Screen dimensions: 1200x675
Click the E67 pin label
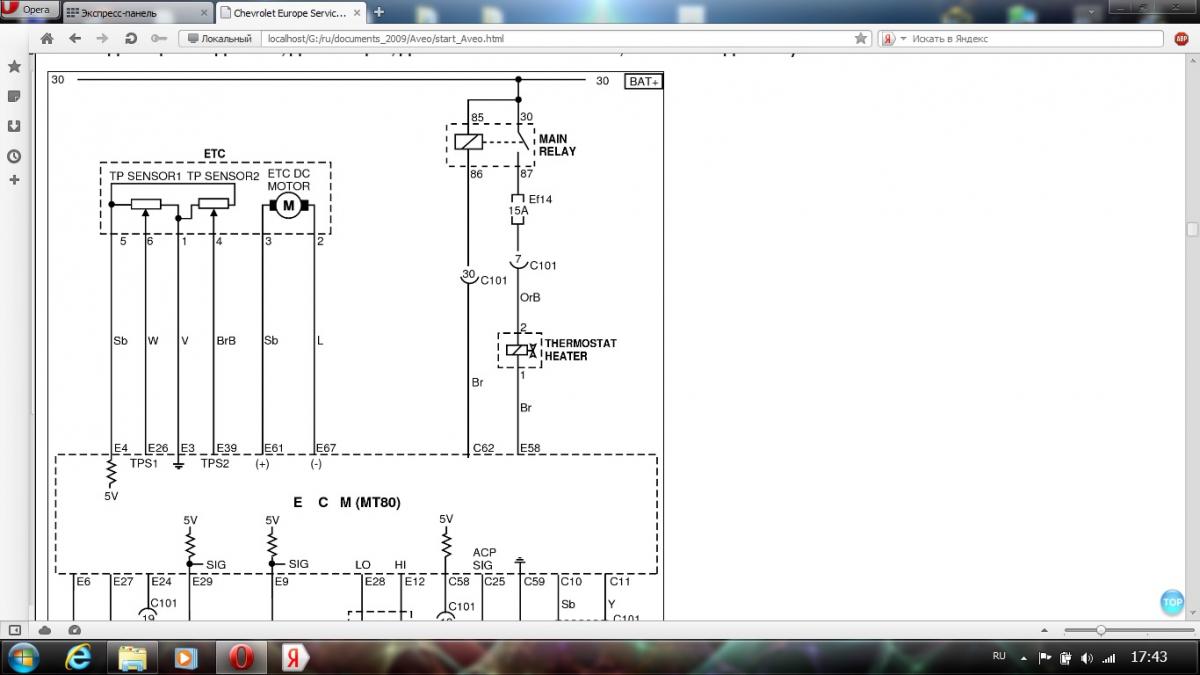pos(326,448)
